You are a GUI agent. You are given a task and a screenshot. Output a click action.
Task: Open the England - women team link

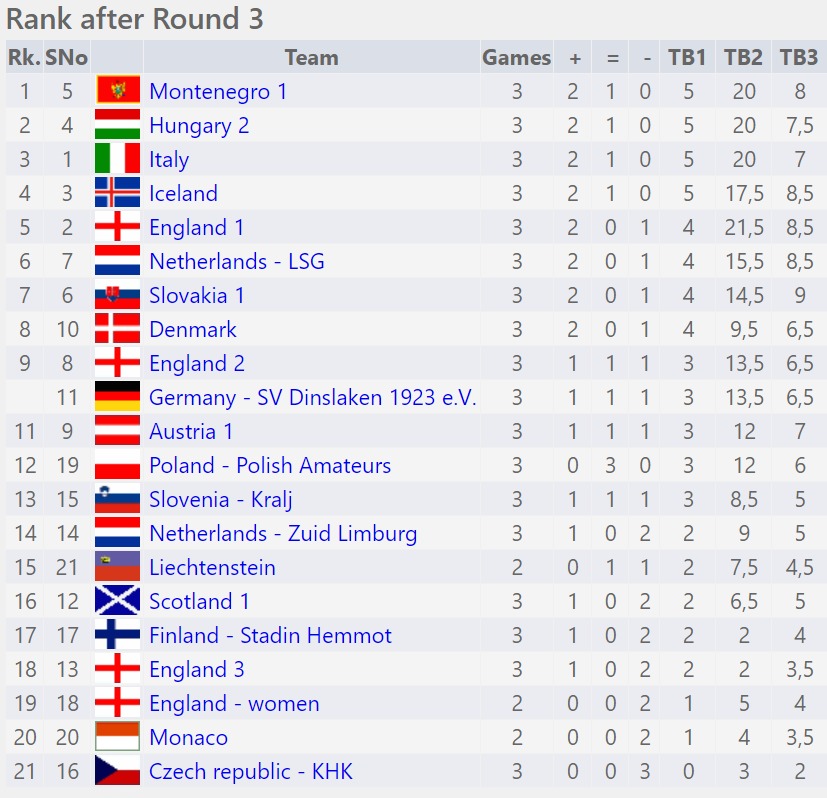234,704
